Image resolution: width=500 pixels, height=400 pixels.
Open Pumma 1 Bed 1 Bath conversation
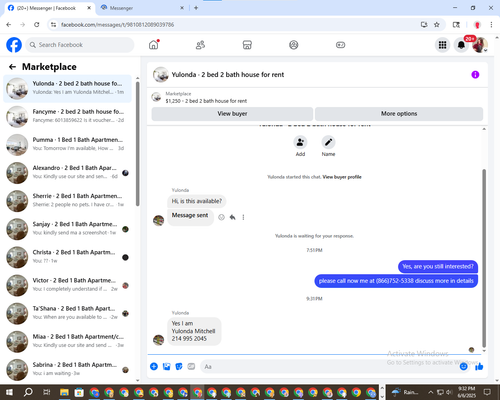(x=68, y=145)
